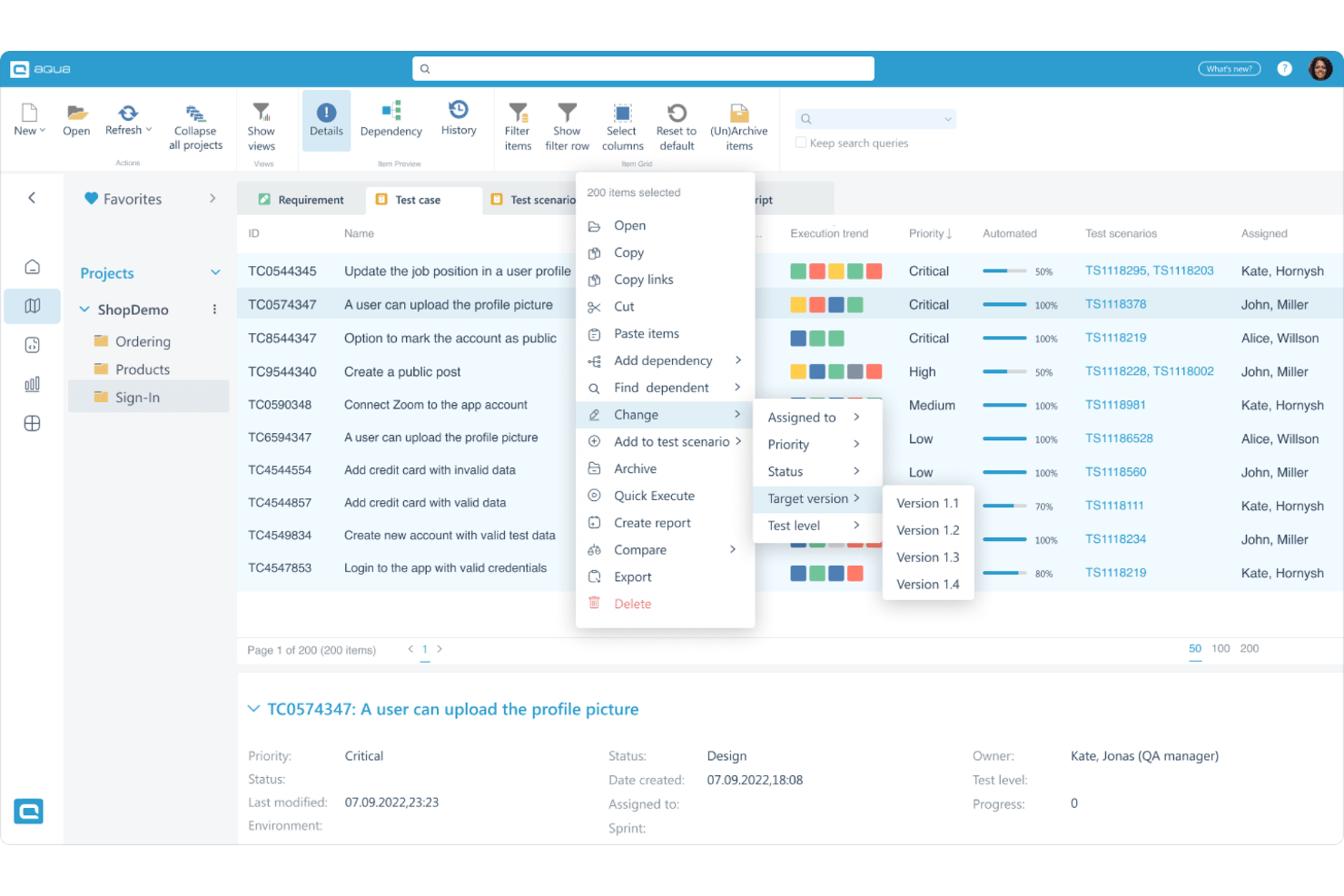Click the global search field in header
This screenshot has width=1344, height=896.
point(643,69)
